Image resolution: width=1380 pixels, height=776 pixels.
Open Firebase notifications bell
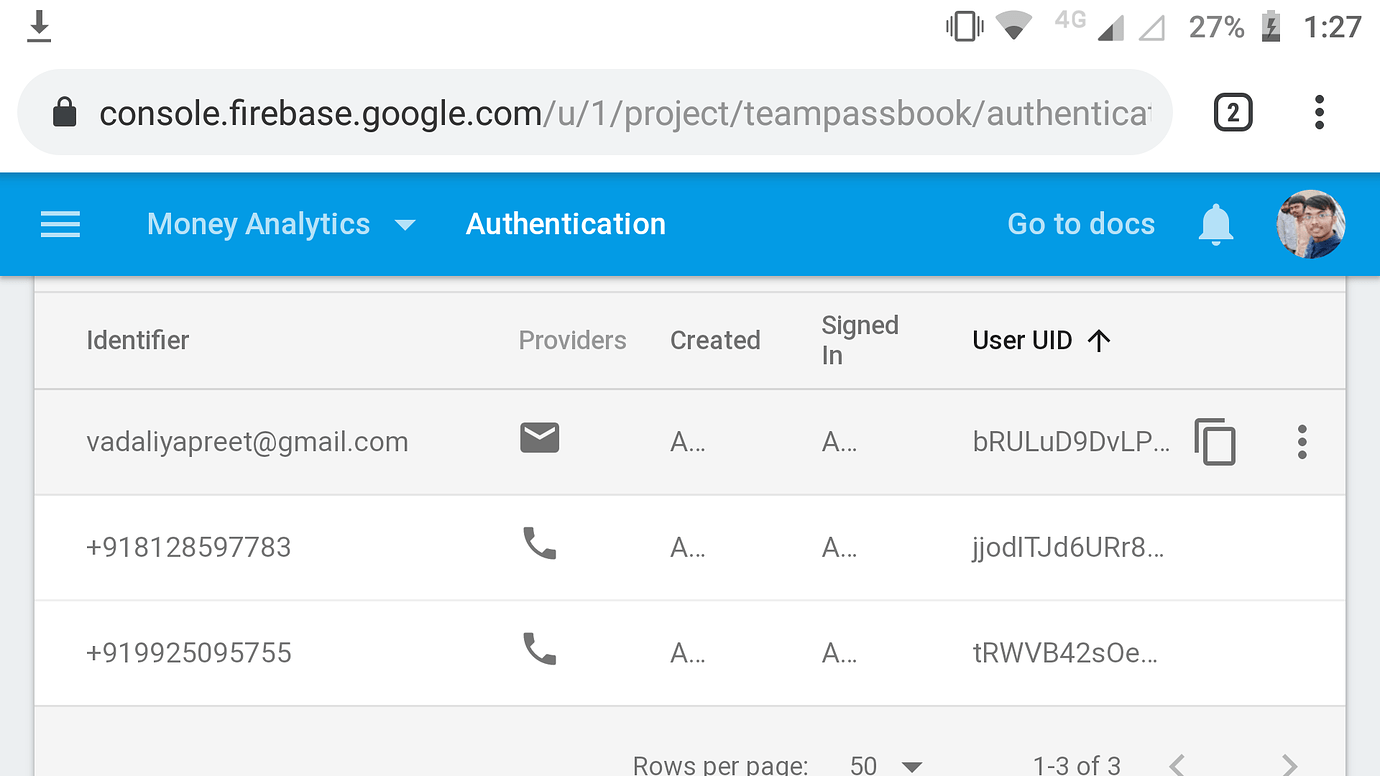click(1214, 224)
